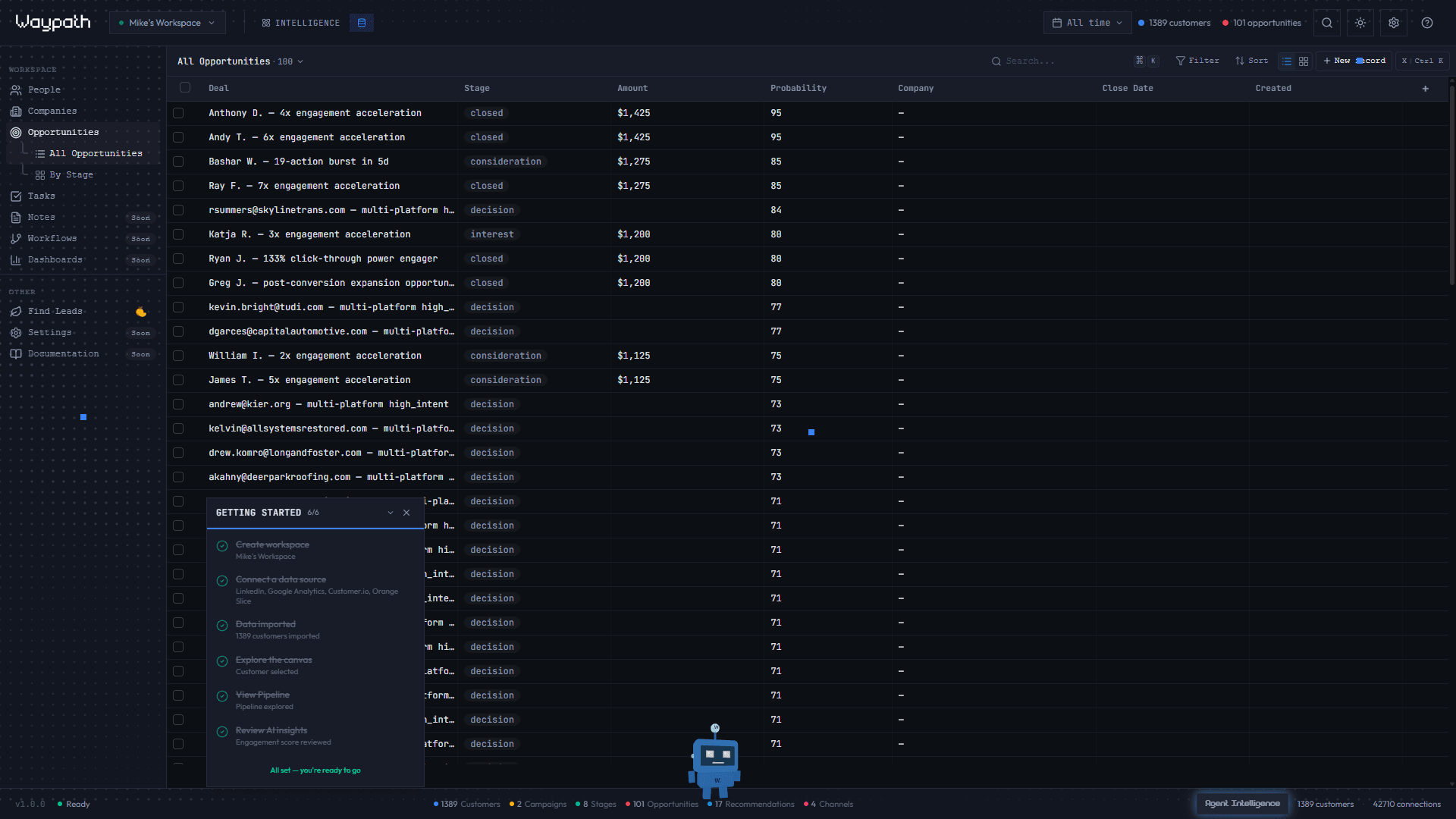Open the All time date range dropdown
Viewport: 1456px width, 819px height.
tap(1087, 23)
